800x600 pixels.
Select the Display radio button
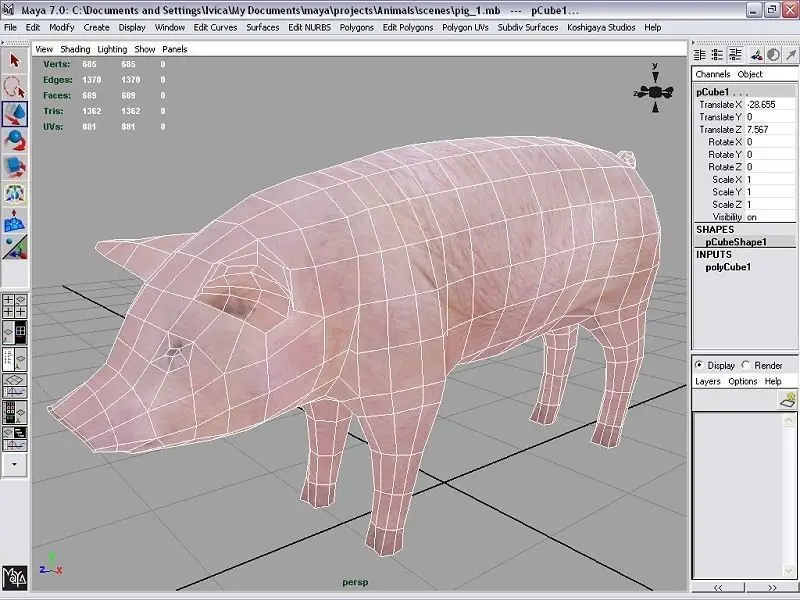[x=698, y=365]
